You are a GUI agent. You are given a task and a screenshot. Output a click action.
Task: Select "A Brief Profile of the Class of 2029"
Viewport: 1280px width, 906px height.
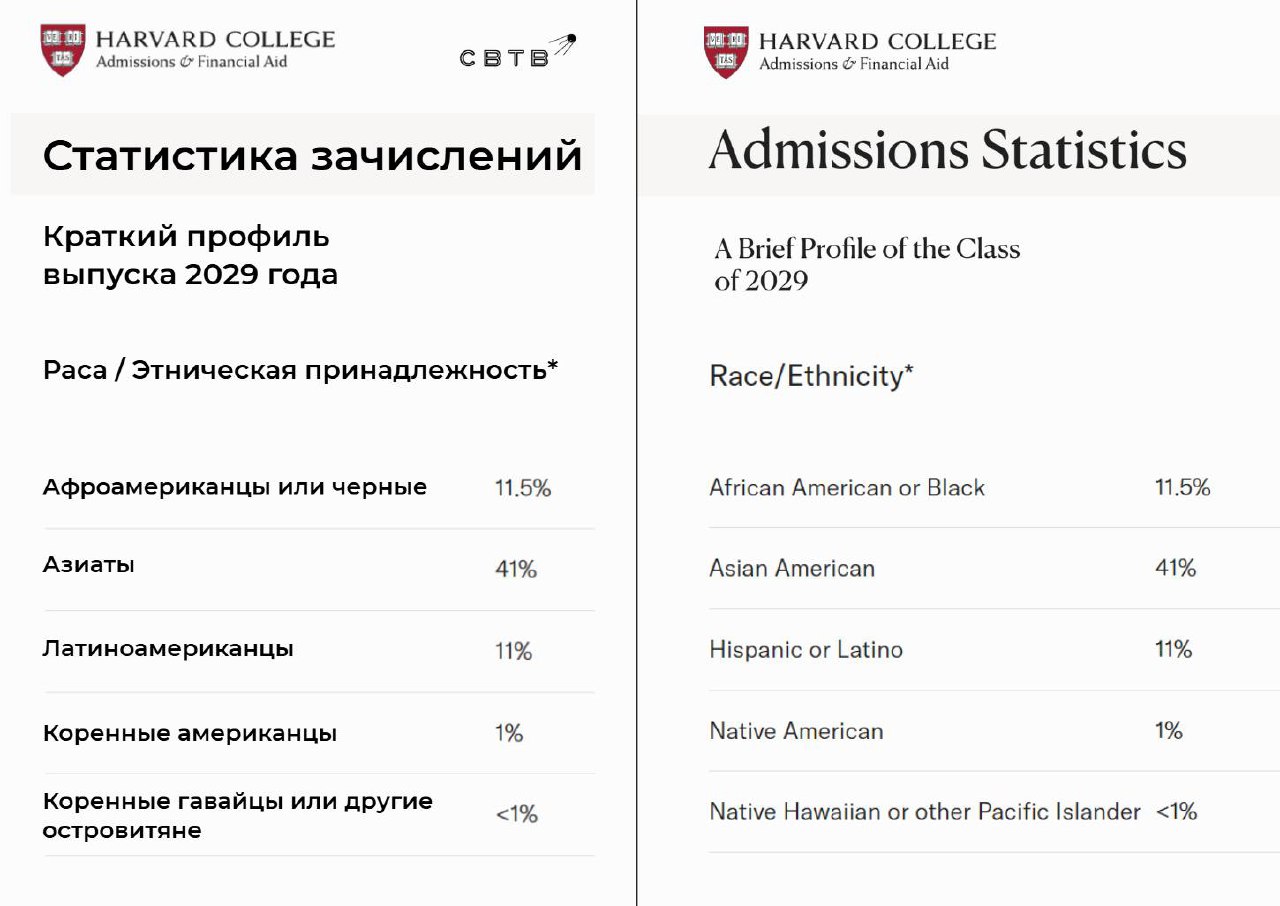point(866,264)
